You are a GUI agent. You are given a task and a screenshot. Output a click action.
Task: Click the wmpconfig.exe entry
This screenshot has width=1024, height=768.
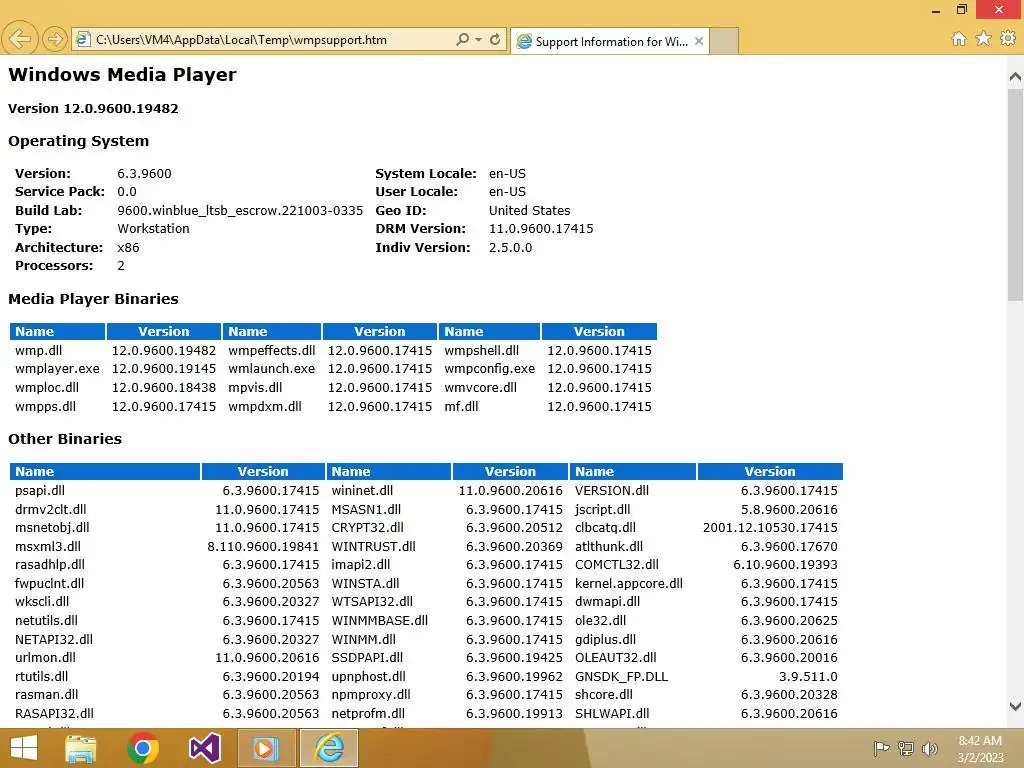click(489, 368)
